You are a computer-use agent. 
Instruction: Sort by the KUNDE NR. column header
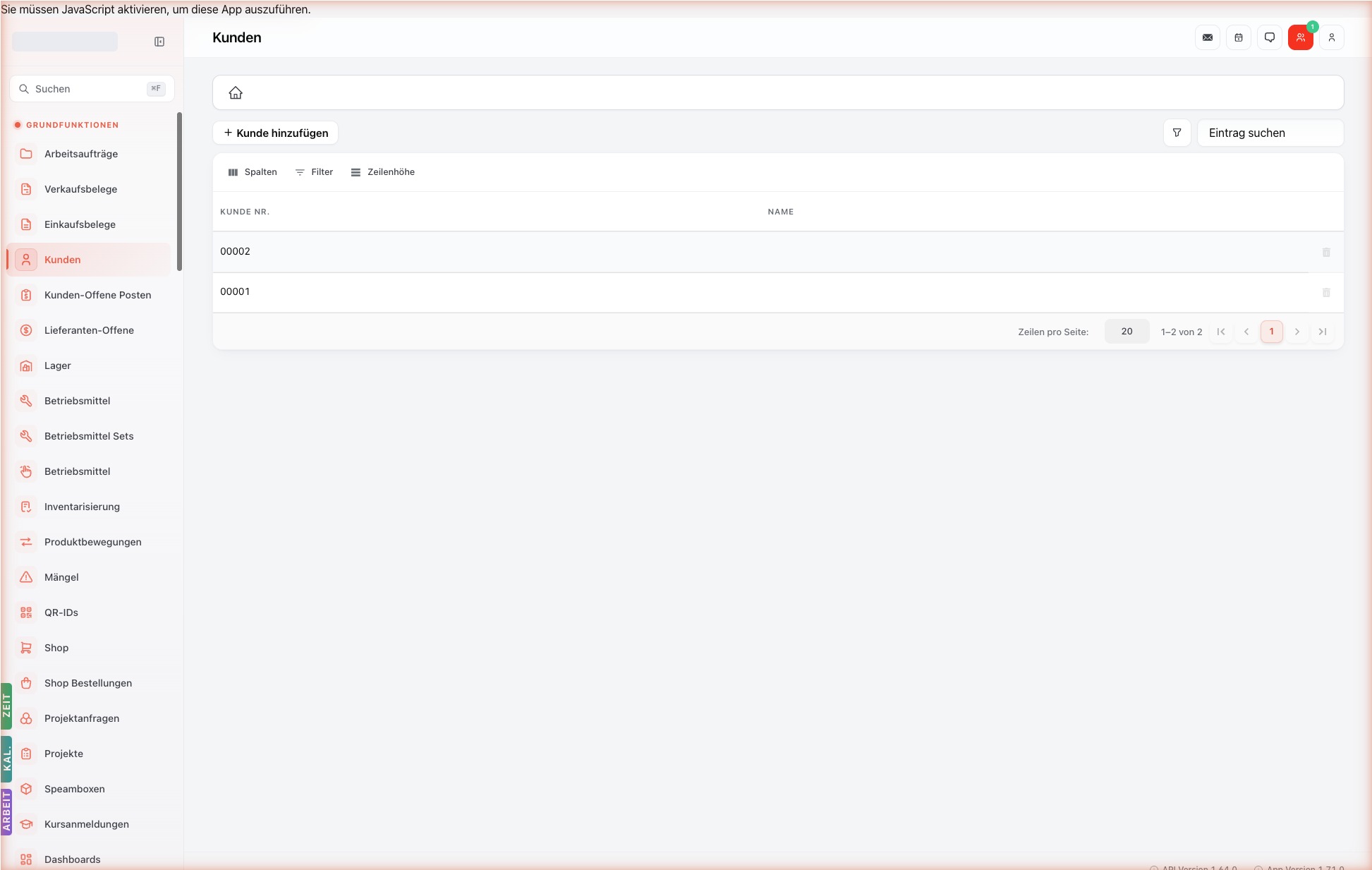[245, 212]
